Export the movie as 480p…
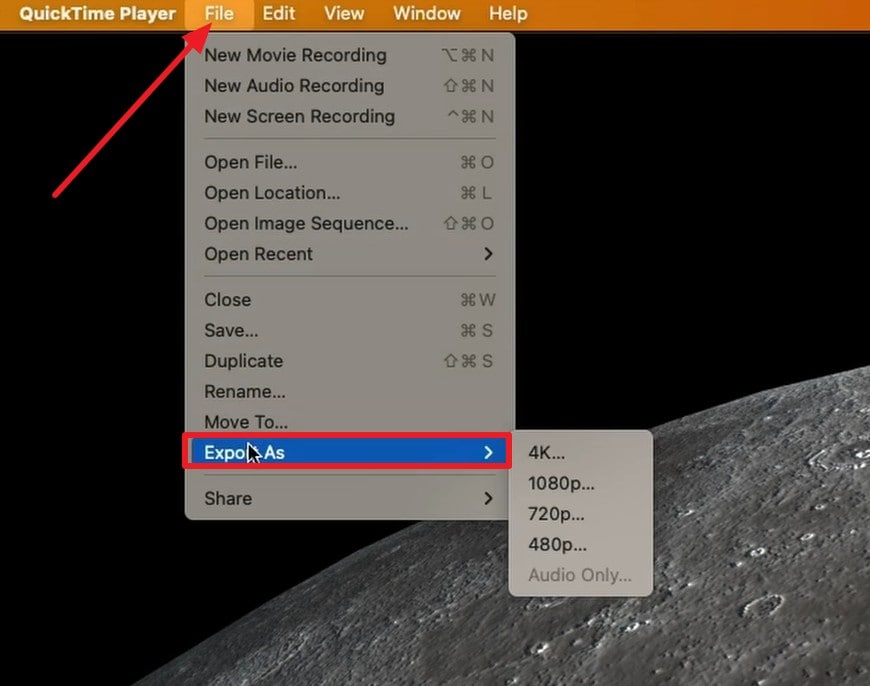The height and width of the screenshot is (686, 870). point(580,544)
